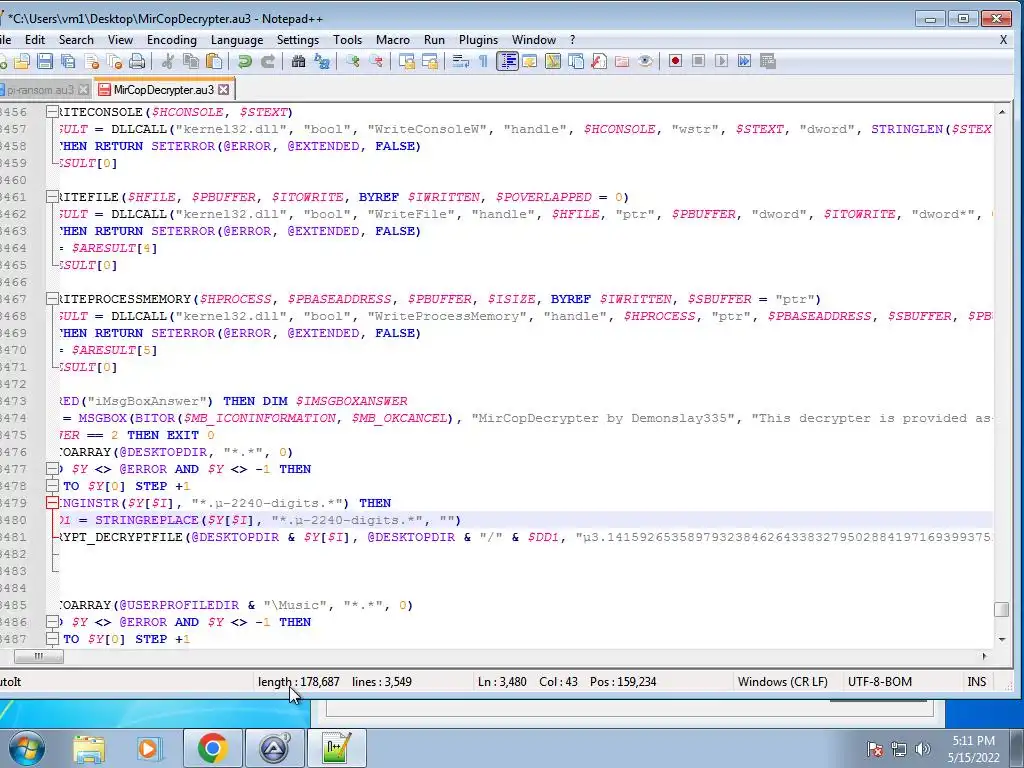Toggle synchronize vertical scrolling icon
Viewport: 1024px width, 768px height.
pyautogui.click(x=407, y=61)
